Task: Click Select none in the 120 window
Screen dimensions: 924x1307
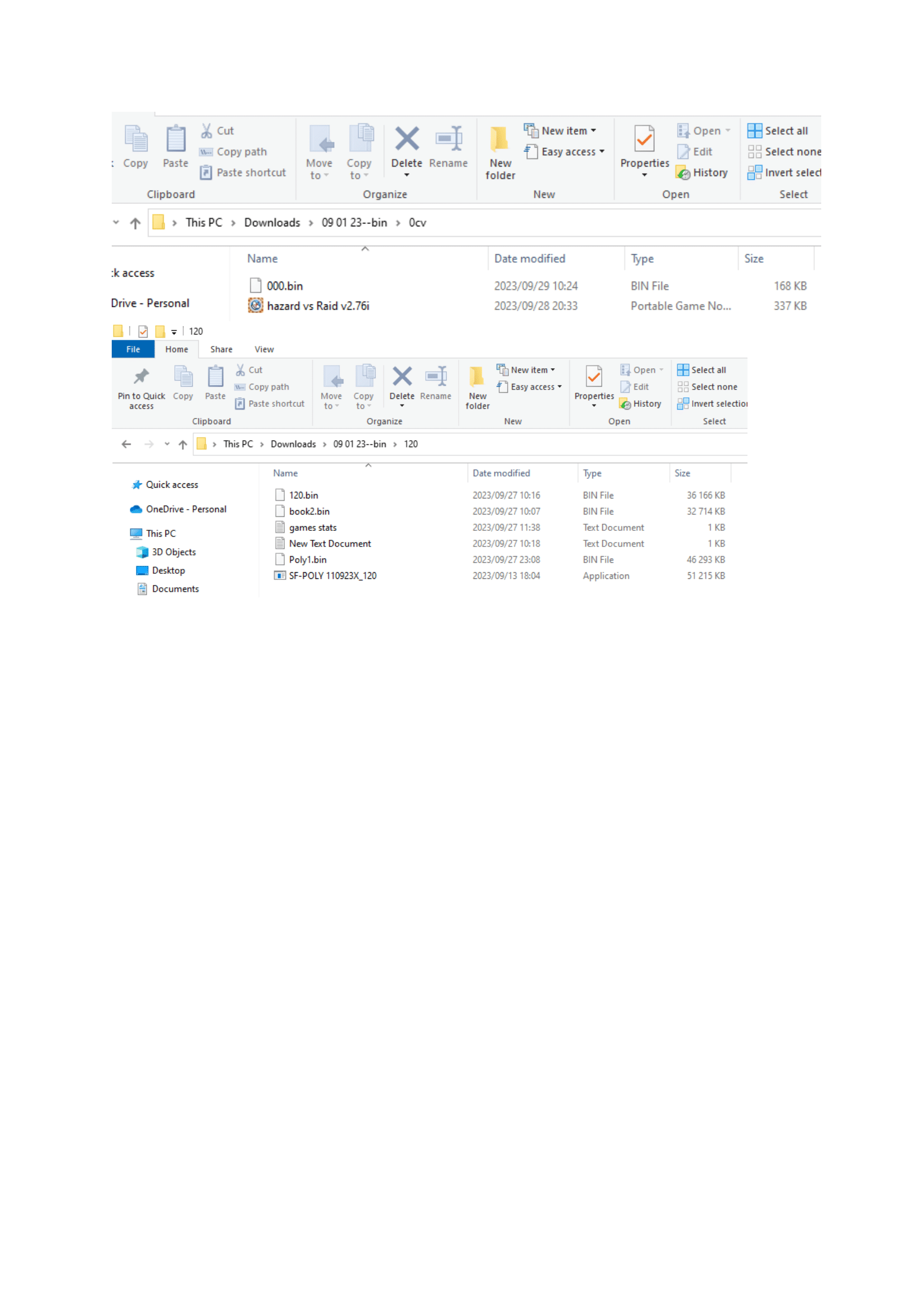Action: (707, 387)
